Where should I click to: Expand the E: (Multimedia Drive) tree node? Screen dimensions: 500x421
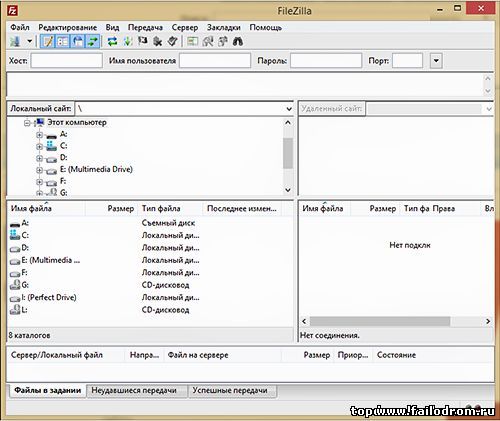click(x=39, y=170)
